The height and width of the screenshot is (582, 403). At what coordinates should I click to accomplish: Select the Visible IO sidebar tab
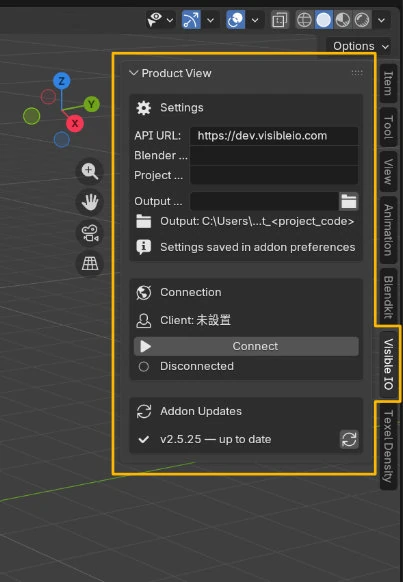pyautogui.click(x=388, y=364)
